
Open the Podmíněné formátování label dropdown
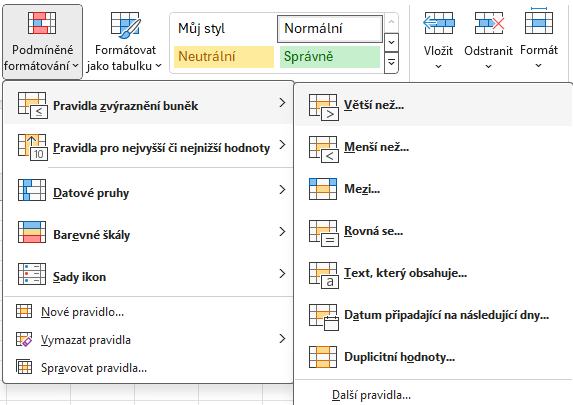42,58
